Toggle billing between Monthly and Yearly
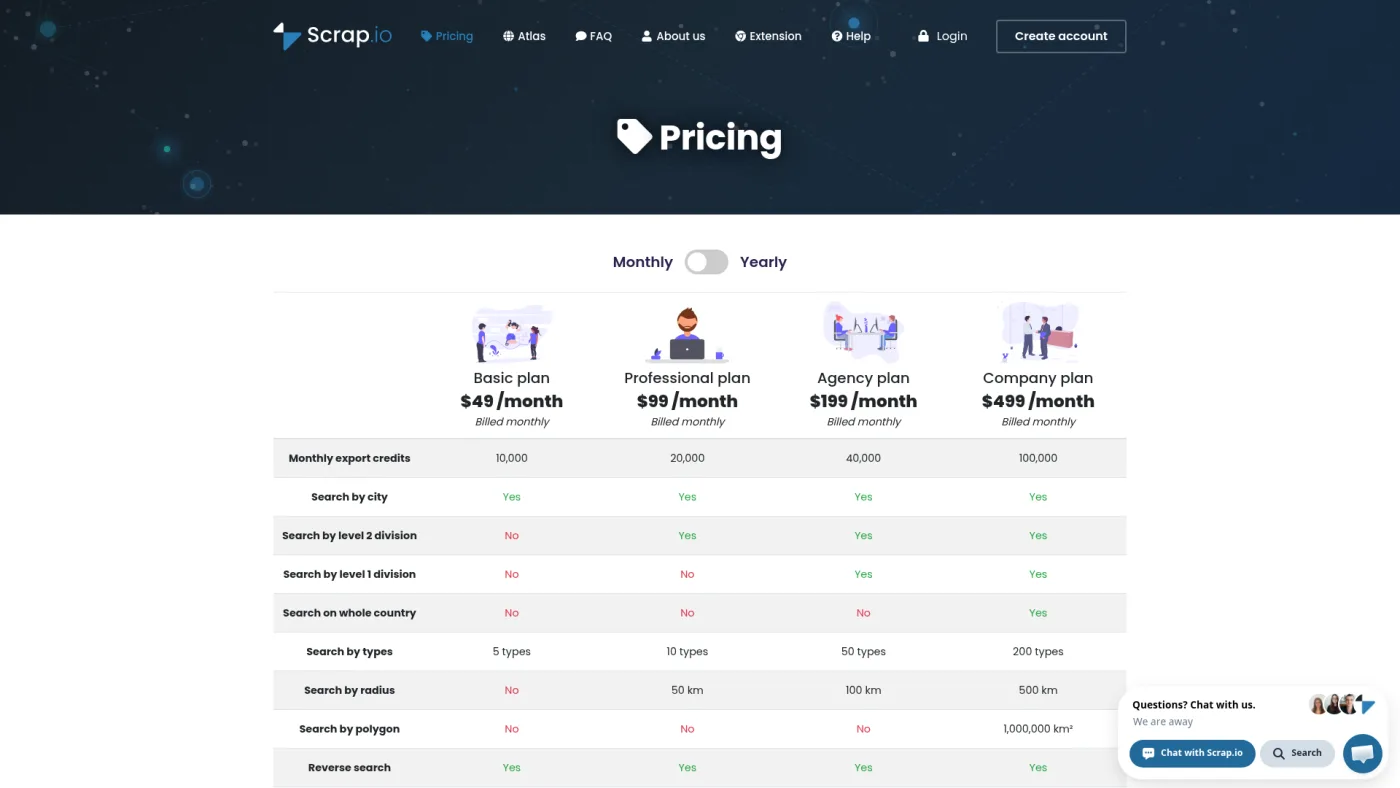Viewport: 1400px width, 788px height. (x=706, y=262)
